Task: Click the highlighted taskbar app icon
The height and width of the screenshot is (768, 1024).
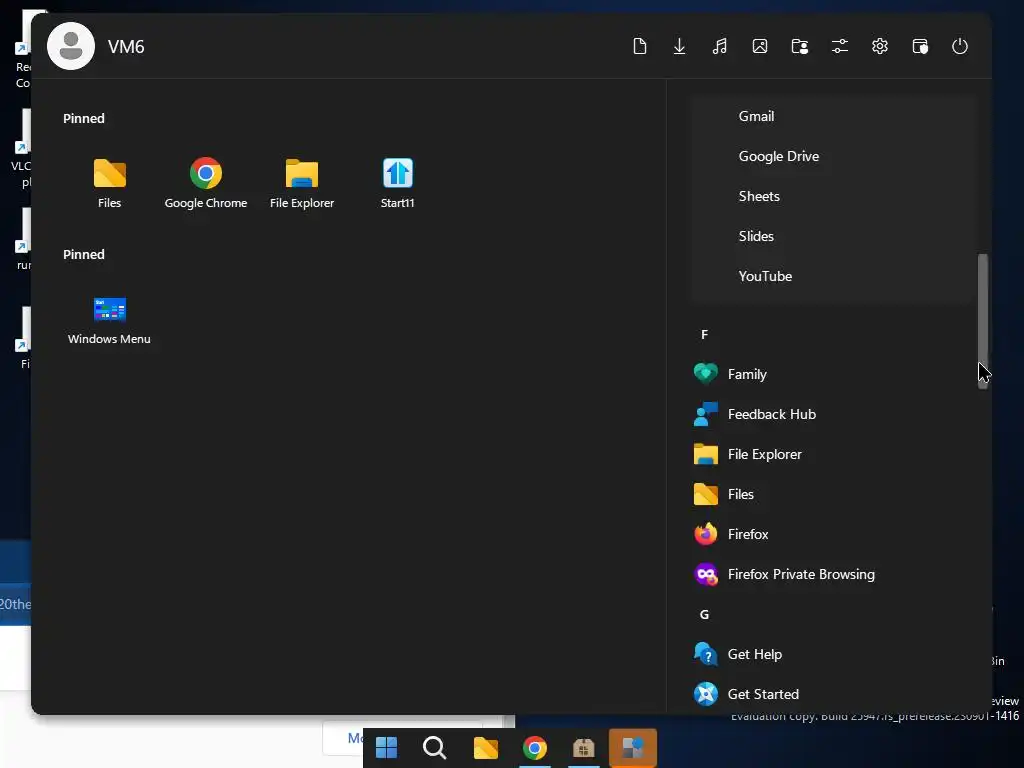Action: (x=633, y=748)
